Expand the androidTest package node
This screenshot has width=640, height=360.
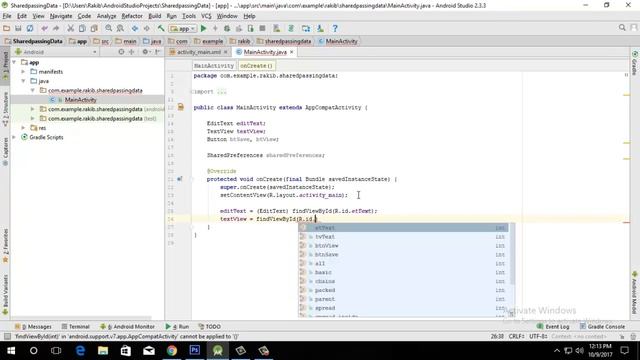click(x=33, y=109)
